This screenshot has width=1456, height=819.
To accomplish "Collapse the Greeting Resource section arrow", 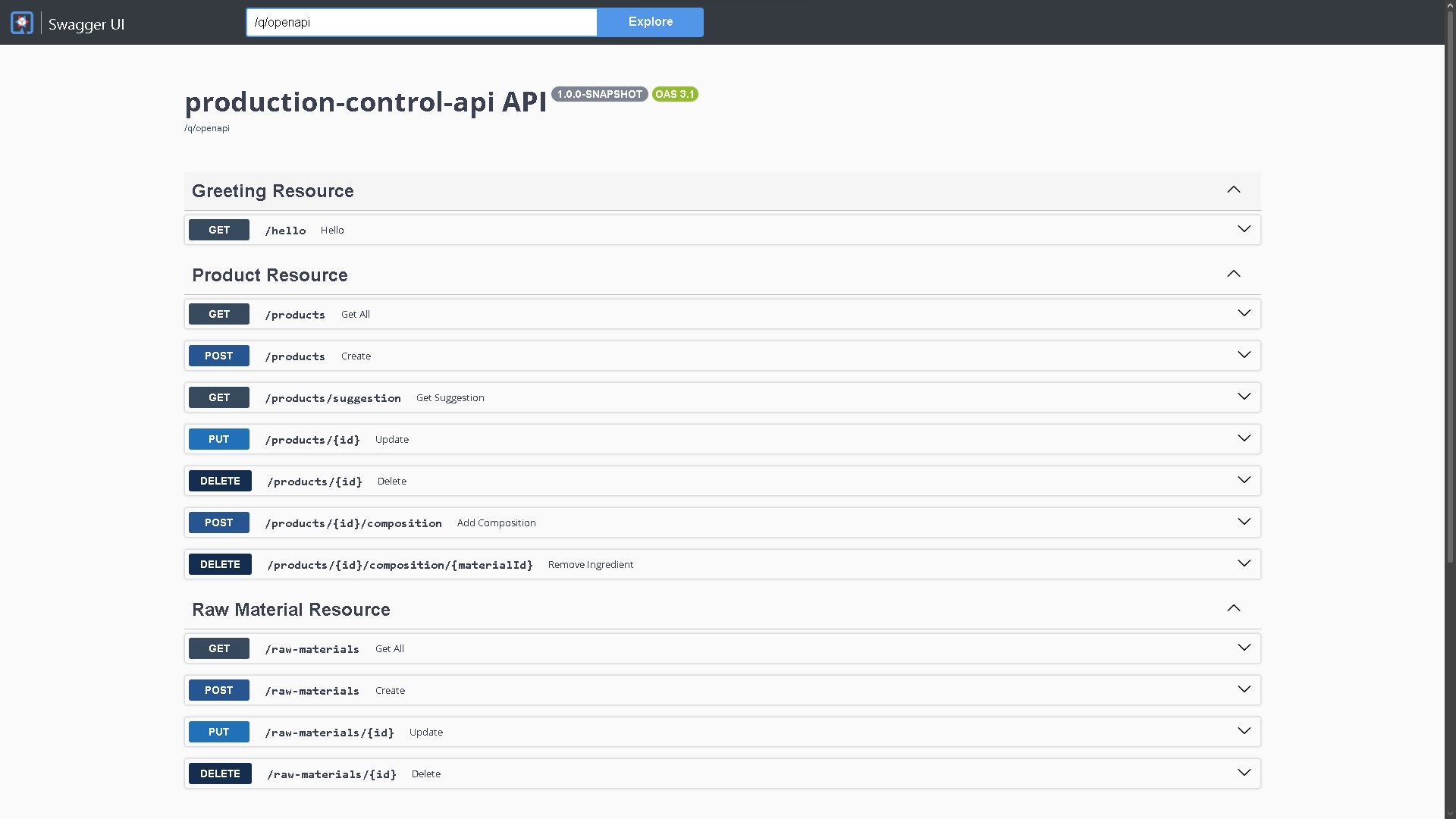I will coord(1234,190).
